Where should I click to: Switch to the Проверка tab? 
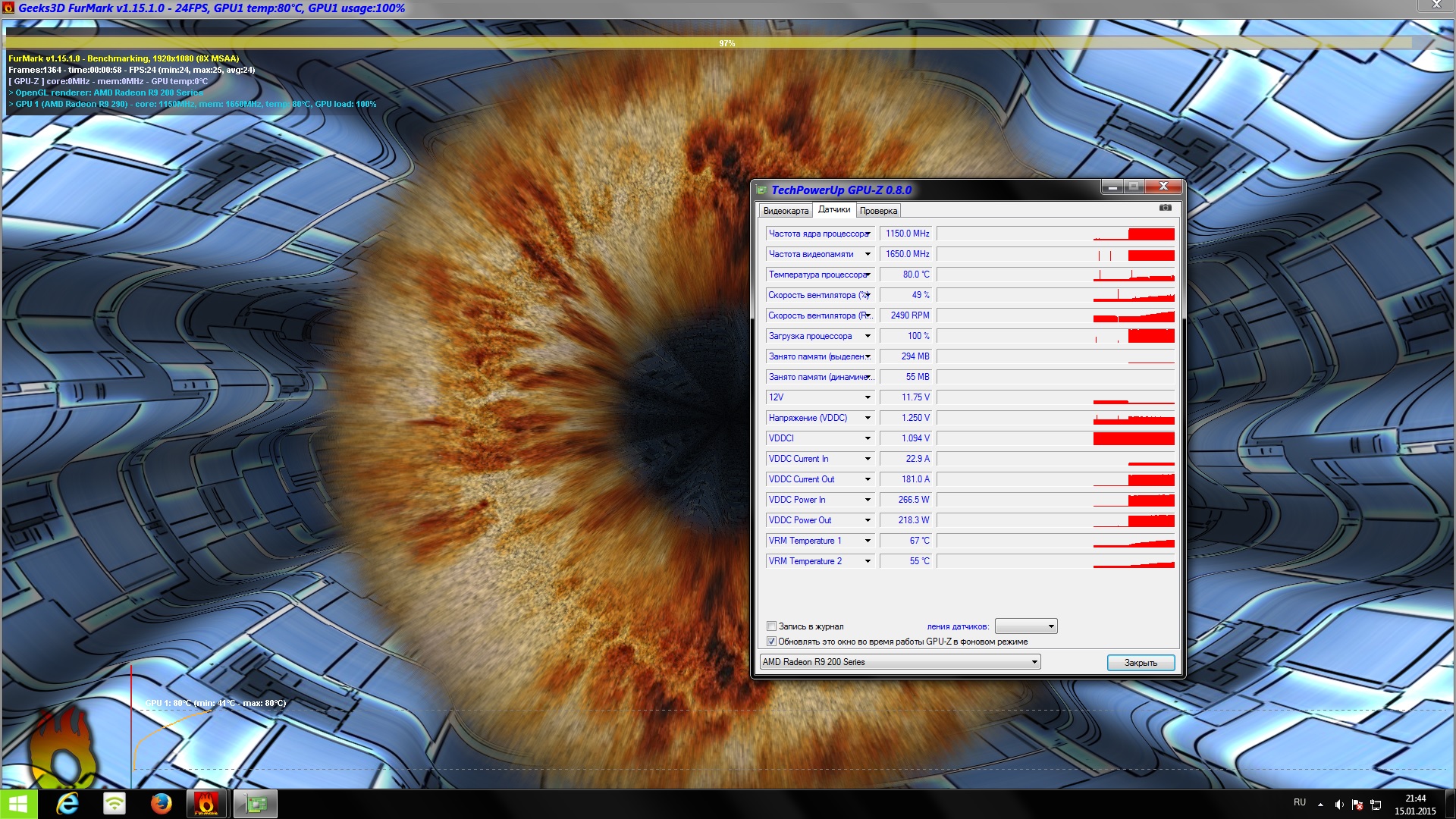[878, 211]
